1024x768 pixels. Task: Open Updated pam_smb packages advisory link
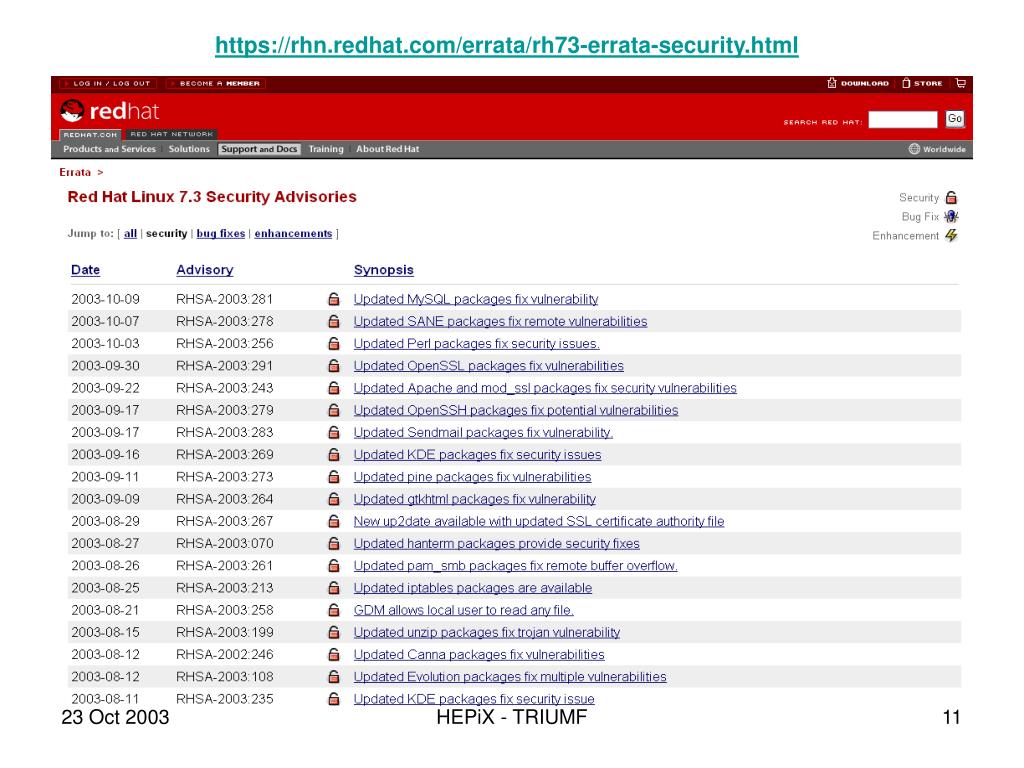(x=515, y=566)
